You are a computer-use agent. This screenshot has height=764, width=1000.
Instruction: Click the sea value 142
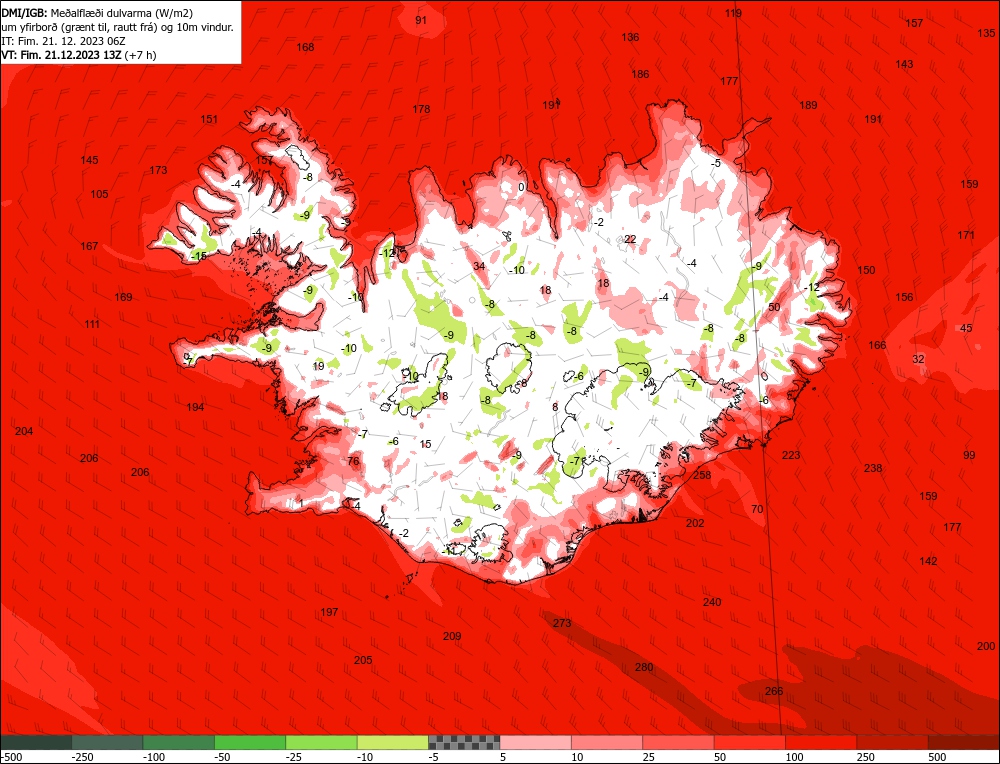tap(929, 561)
